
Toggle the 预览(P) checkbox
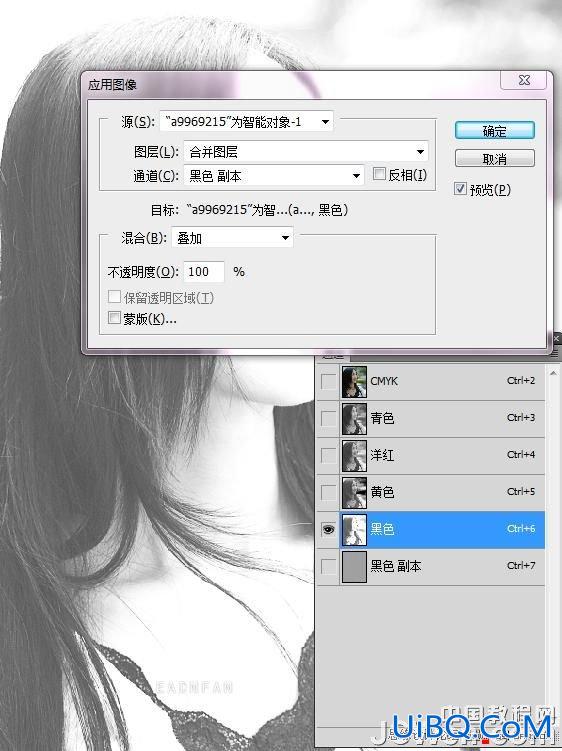(x=460, y=189)
